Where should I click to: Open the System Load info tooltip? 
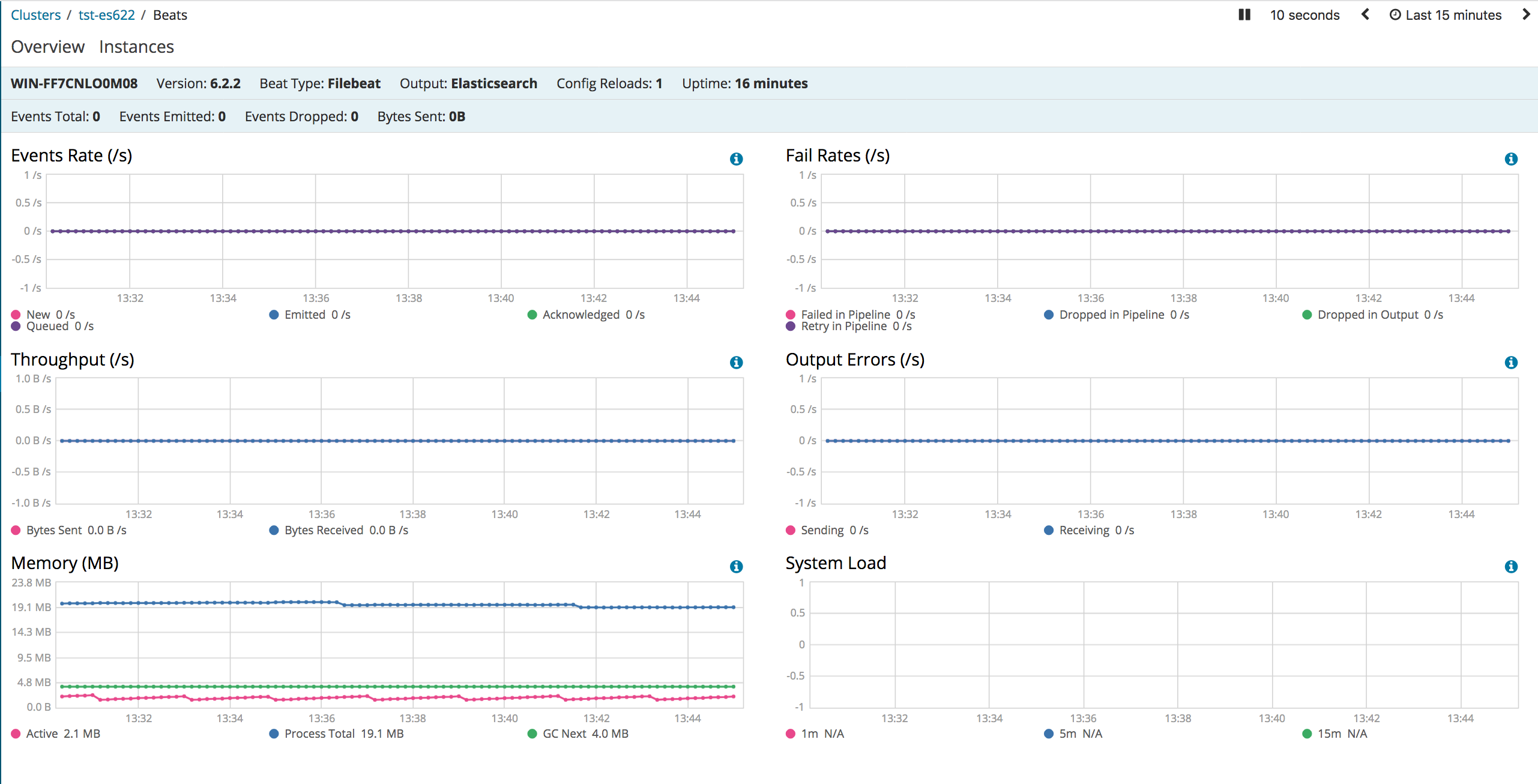pos(1512,566)
